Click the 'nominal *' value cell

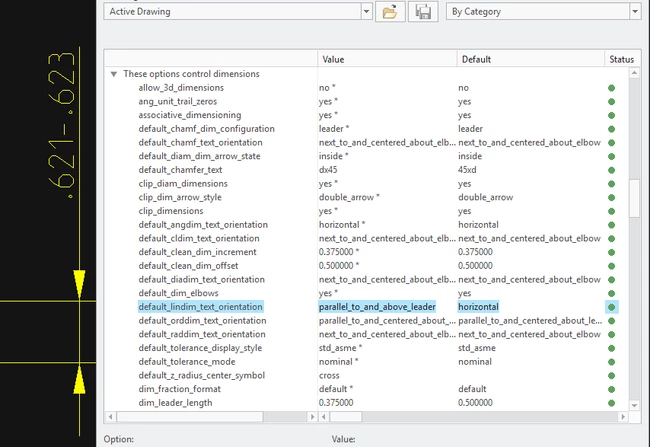tap(338, 362)
